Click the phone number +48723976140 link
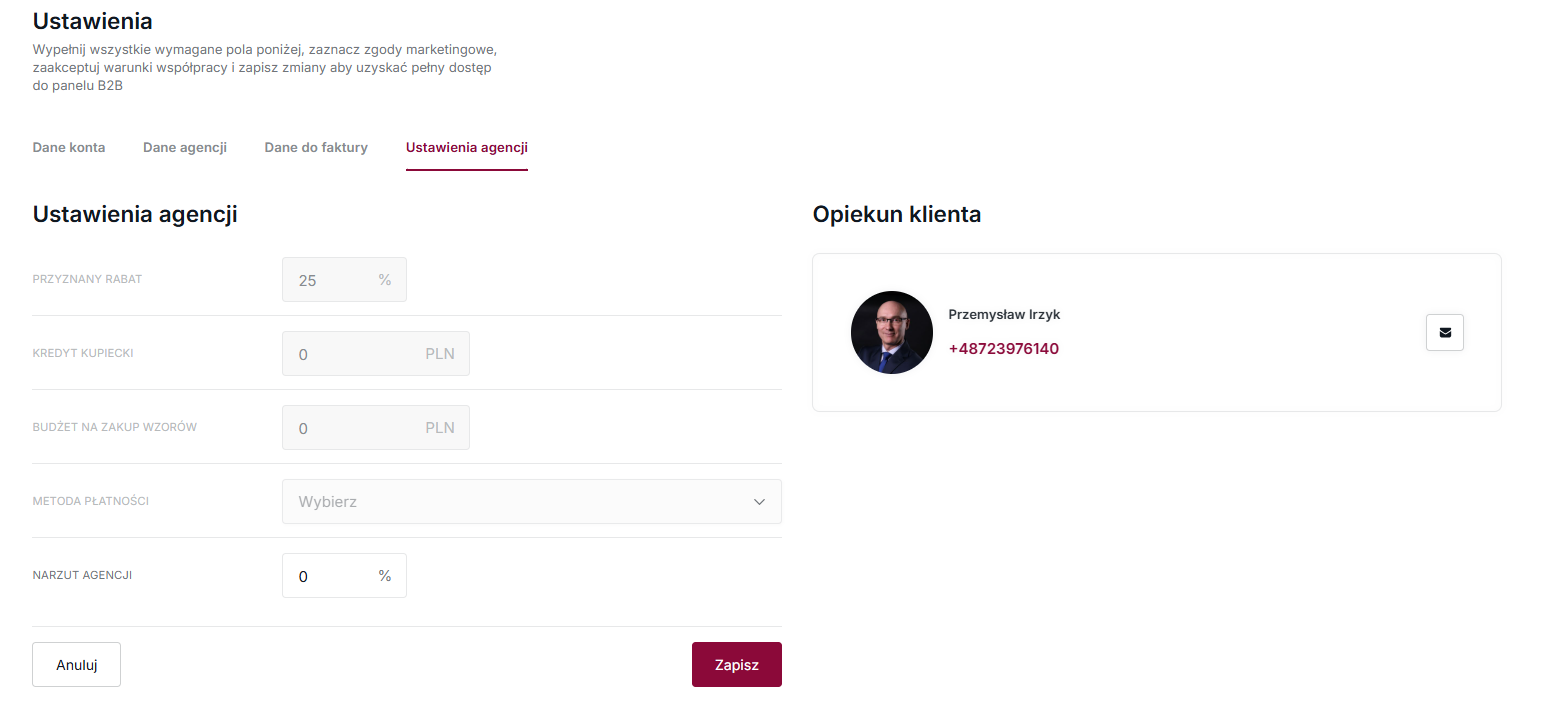The image size is (1566, 717). pos(1003,349)
